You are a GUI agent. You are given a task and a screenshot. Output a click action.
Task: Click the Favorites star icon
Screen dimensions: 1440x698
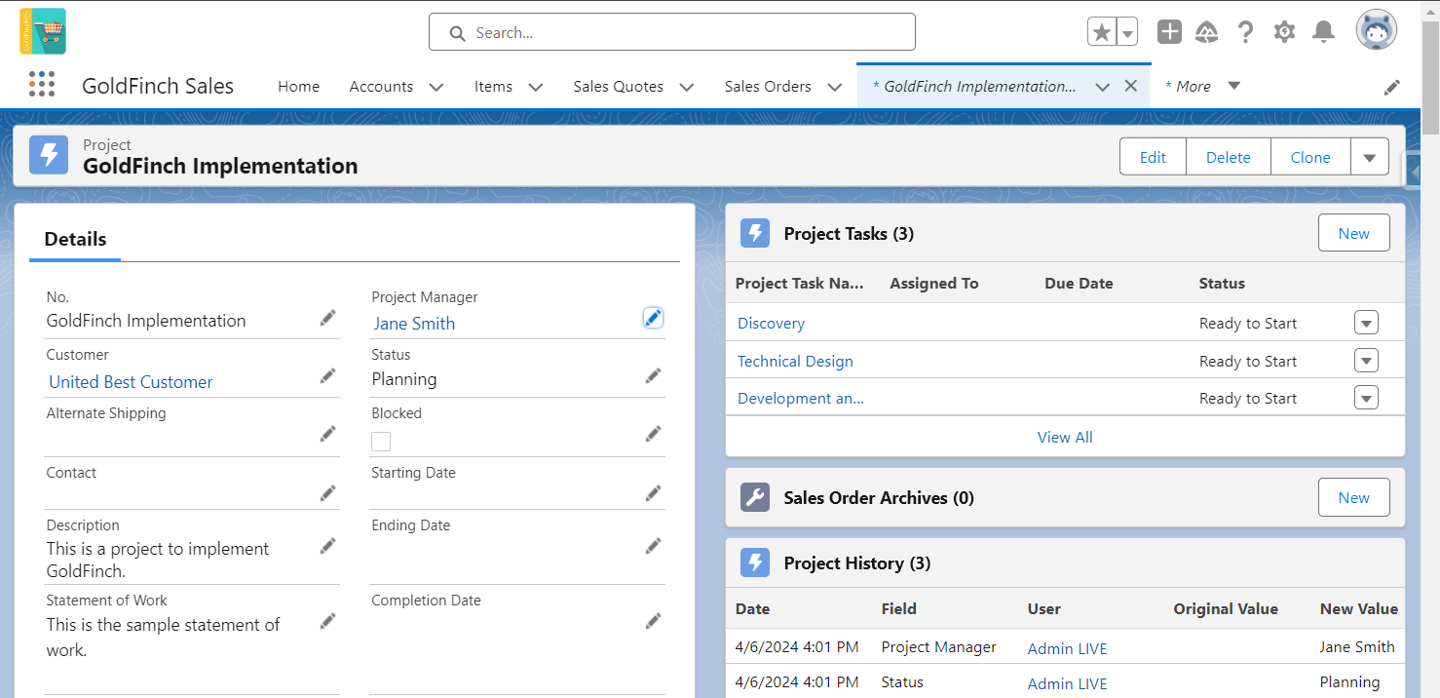click(x=1102, y=32)
